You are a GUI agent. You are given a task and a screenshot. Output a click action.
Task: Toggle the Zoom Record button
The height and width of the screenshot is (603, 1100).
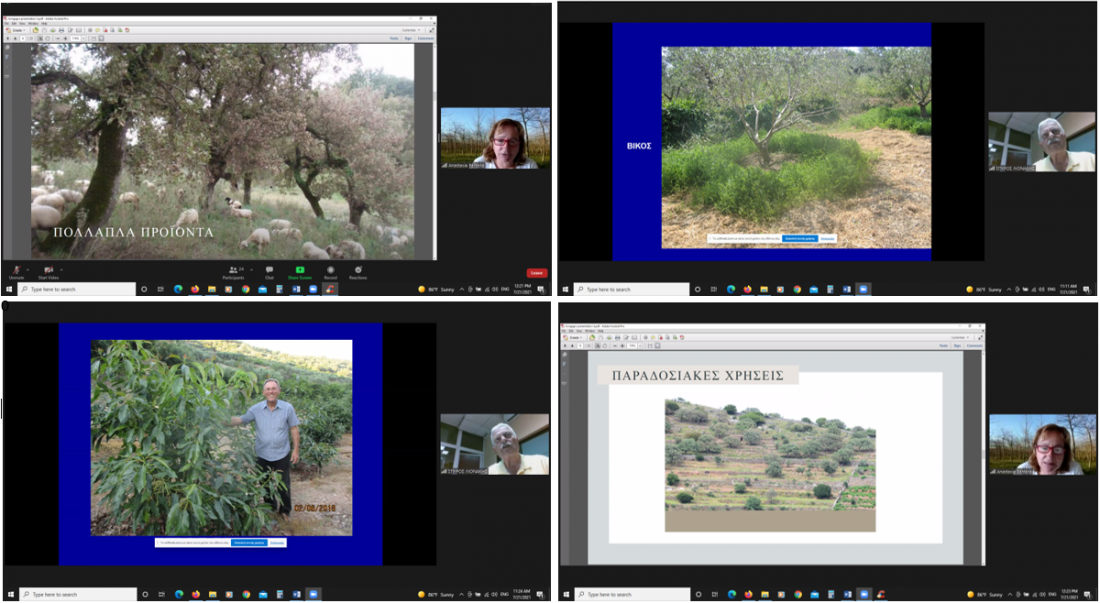pos(330,271)
